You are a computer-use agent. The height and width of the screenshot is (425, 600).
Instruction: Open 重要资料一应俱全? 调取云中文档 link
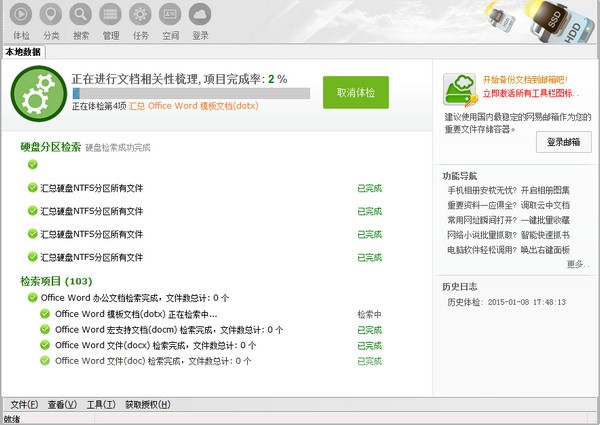tap(509, 205)
